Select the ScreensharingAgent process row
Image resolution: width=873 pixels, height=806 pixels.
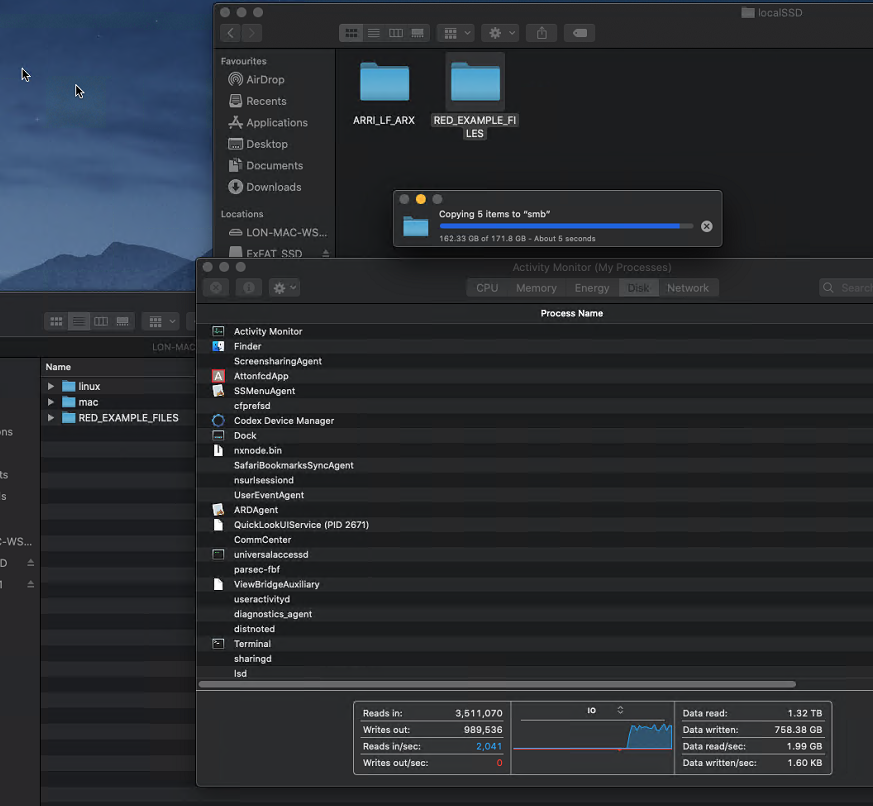[535, 361]
